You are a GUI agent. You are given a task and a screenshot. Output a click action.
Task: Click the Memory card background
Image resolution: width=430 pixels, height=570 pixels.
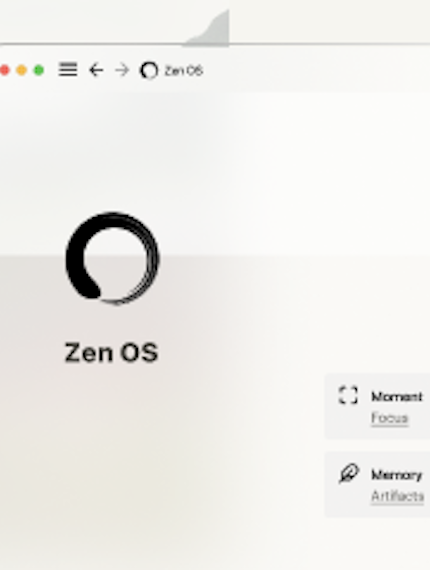coord(377,485)
